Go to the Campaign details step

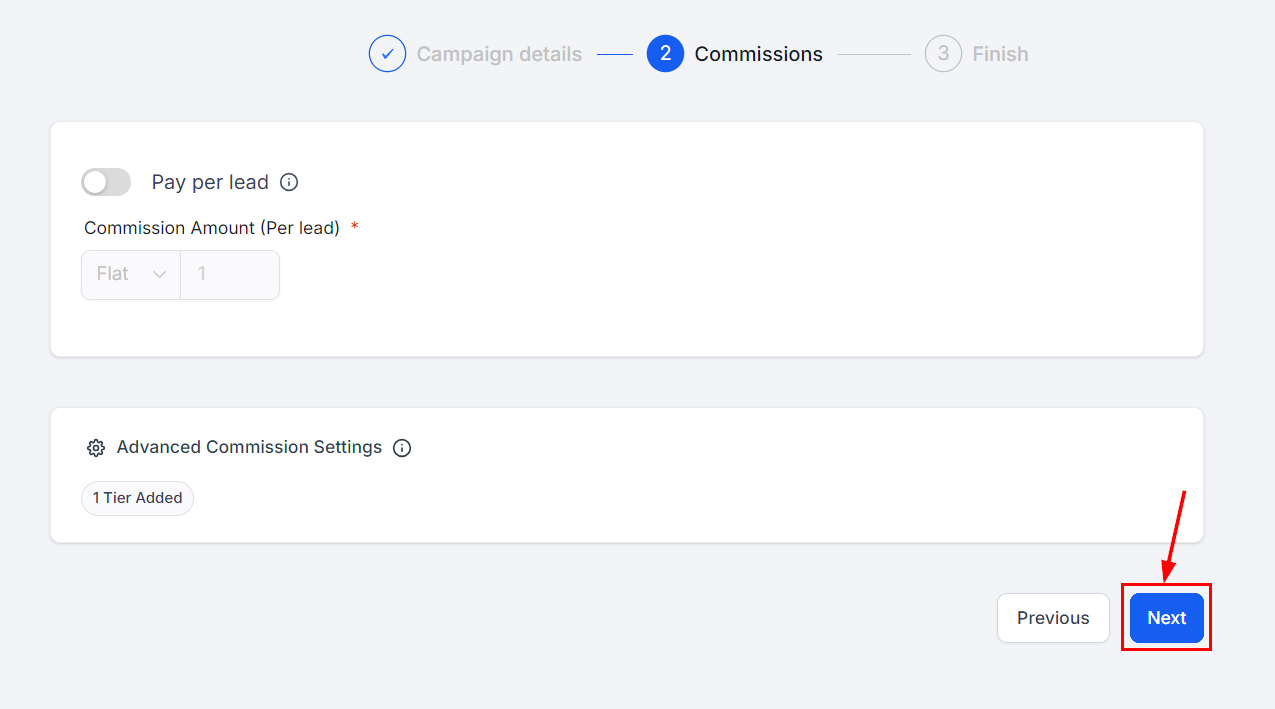pyautogui.click(x=499, y=54)
